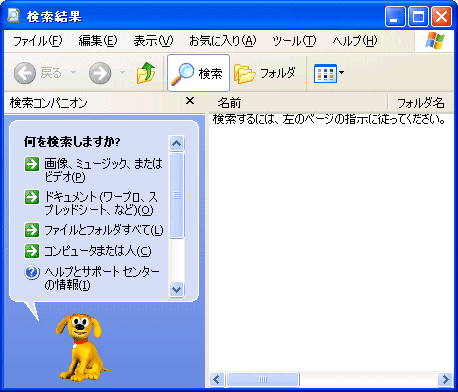The height and width of the screenshot is (392, 458).
Task: Toggle the 検索 magnifier toolbar button
Action: [198, 73]
